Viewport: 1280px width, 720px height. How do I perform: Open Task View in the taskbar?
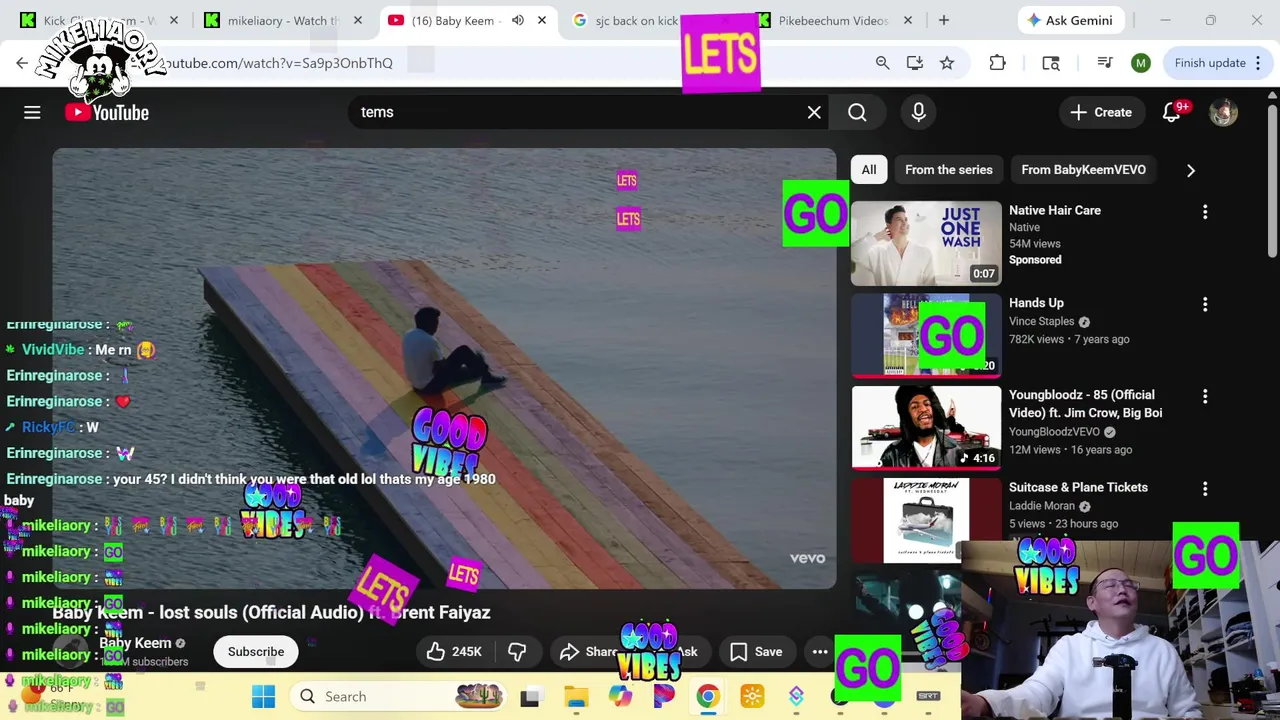click(x=530, y=696)
